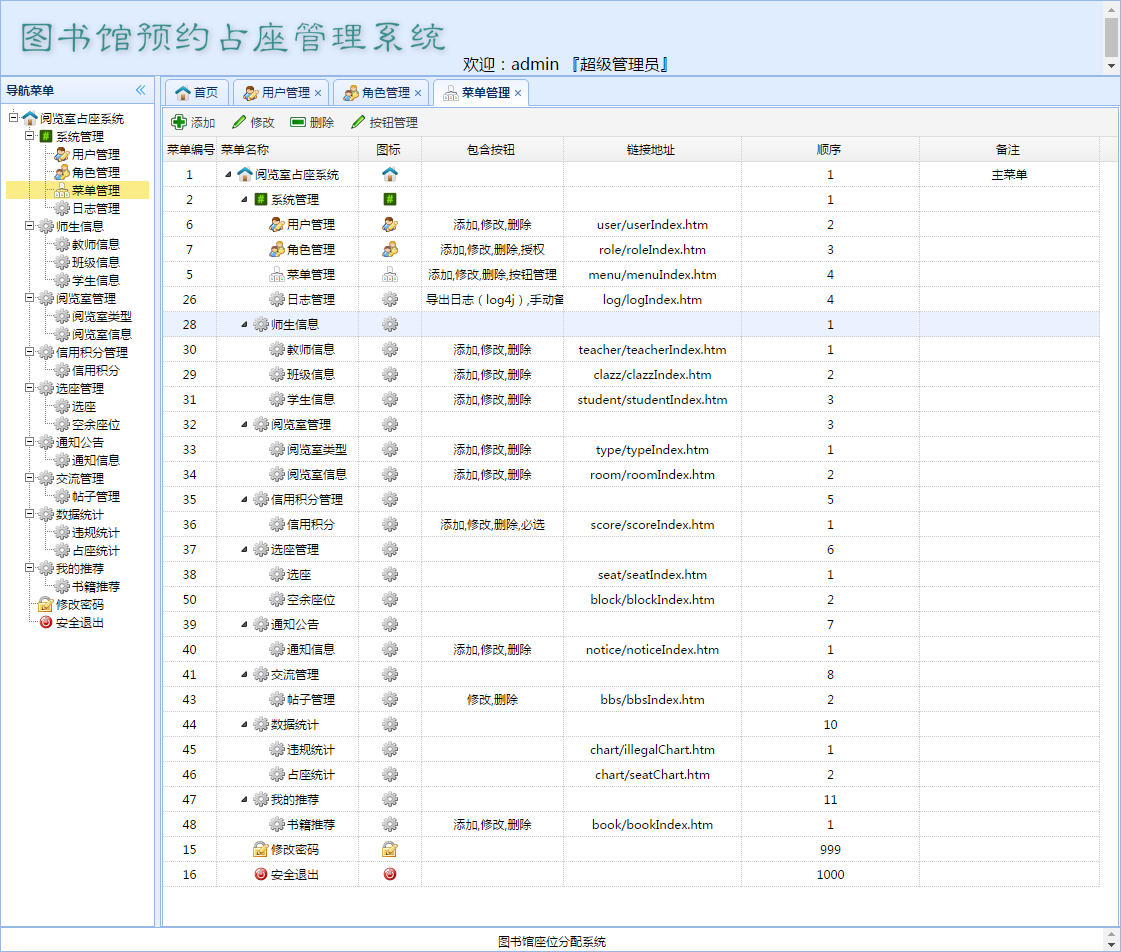Click gear icon in 通知信息 row icon column
Viewport: 1121px width, 952px height.
tap(390, 650)
